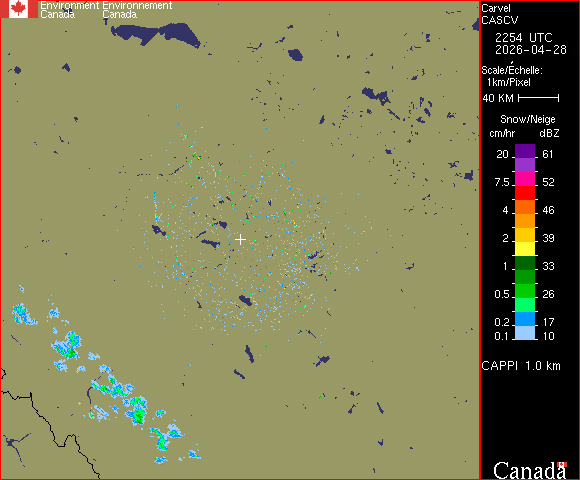Click the 2026-04-28 date label

531,50
